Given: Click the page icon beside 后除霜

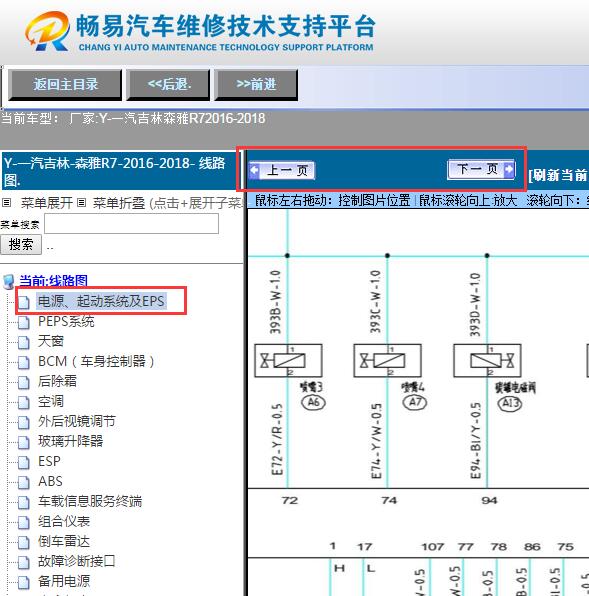Looking at the screenshot, I should pyautogui.click(x=24, y=382).
